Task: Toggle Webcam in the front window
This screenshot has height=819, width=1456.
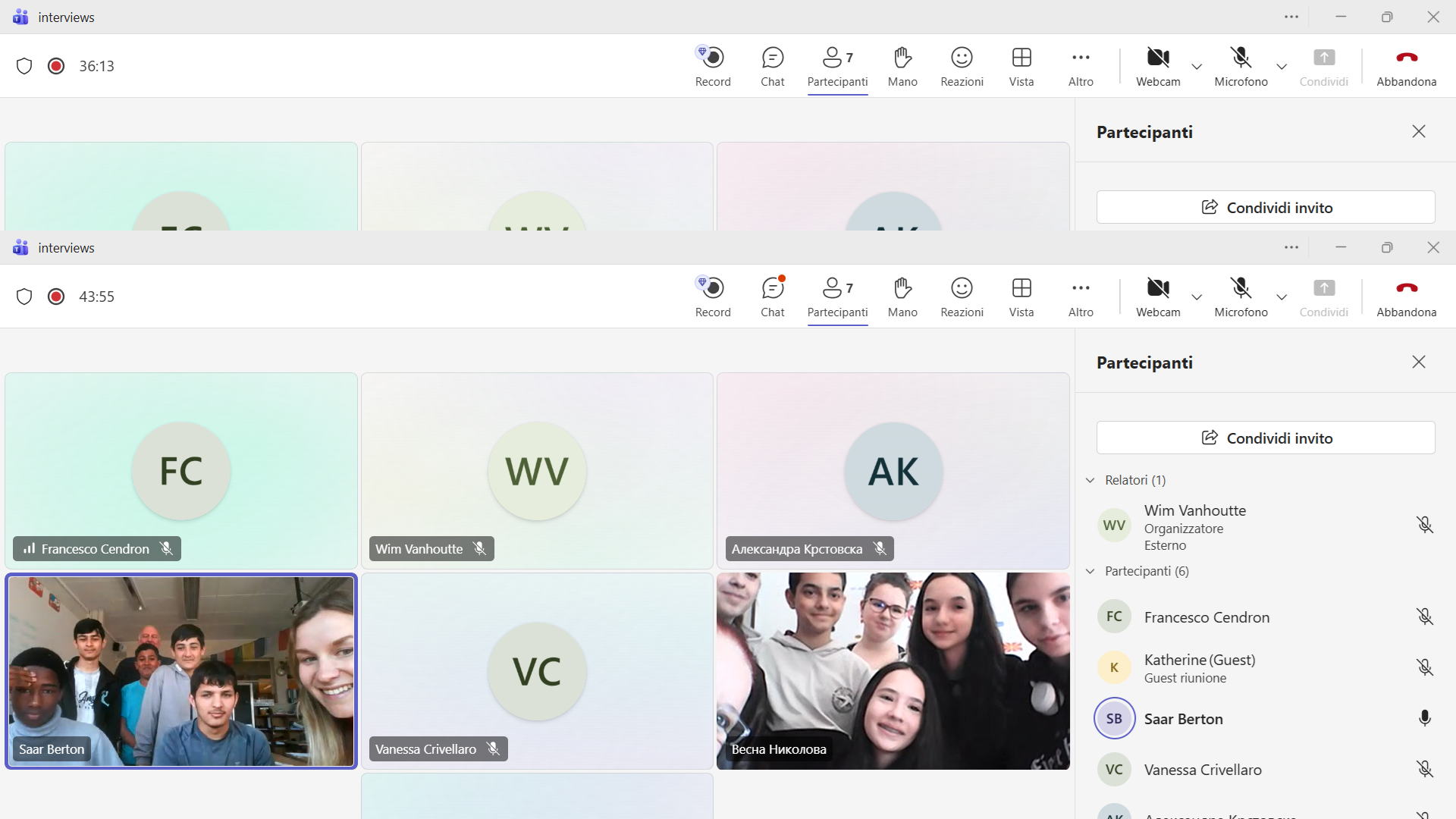Action: [1158, 297]
